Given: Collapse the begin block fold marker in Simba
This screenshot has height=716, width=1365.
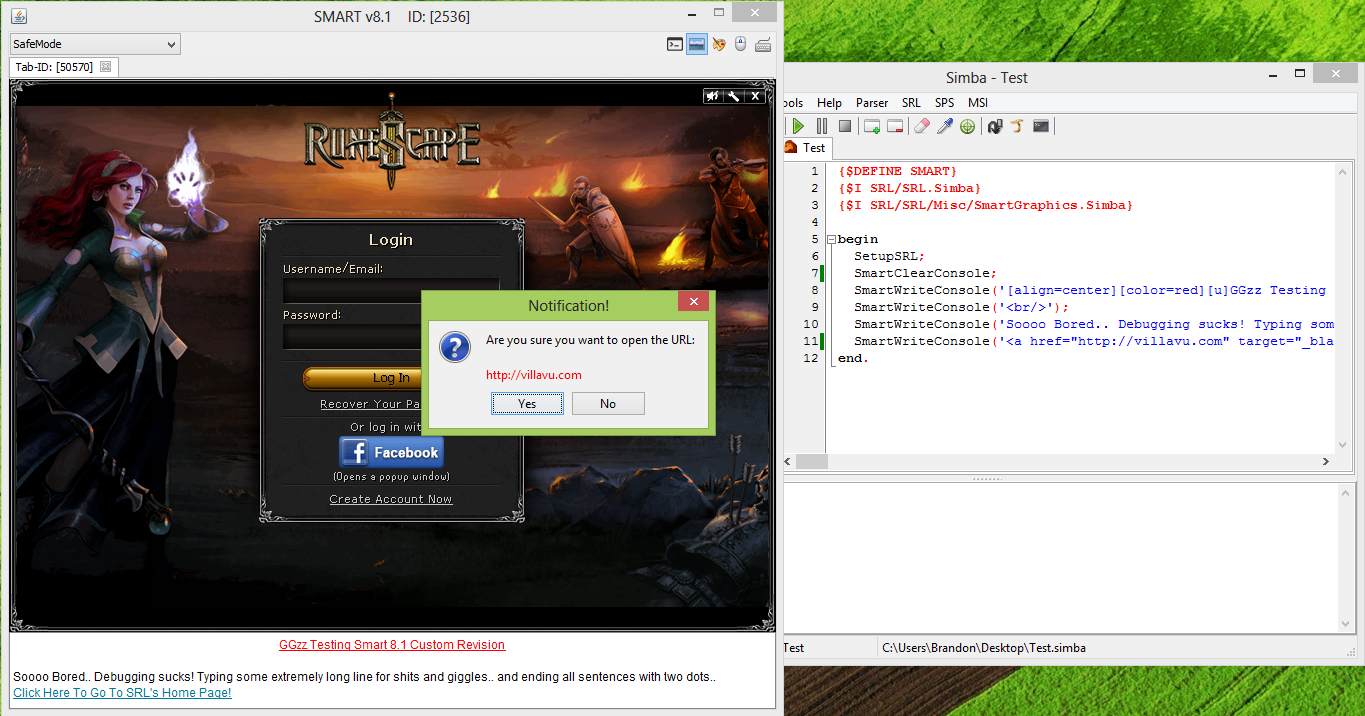Looking at the screenshot, I should coord(830,240).
